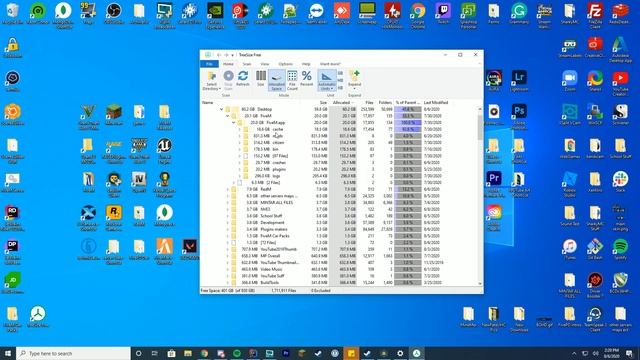The height and width of the screenshot is (360, 640).
Task: Sort by the Folders column header
Action: 385,102
